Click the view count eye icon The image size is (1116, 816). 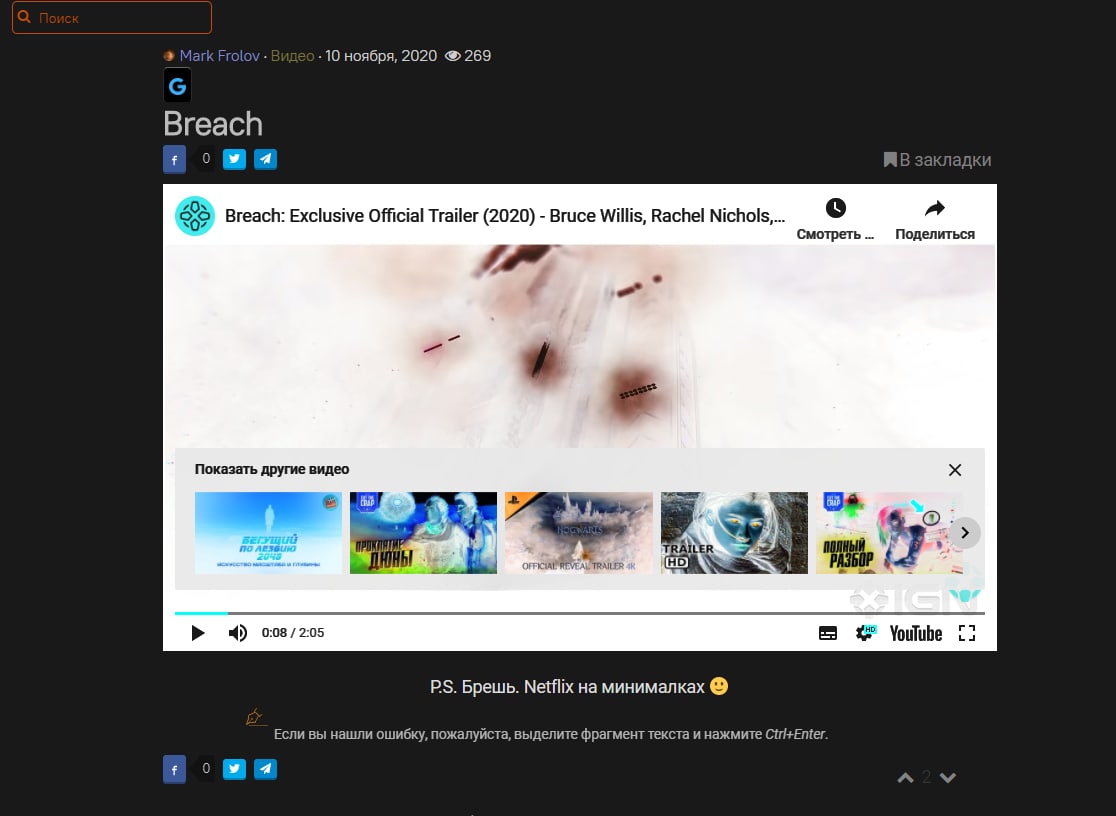pyautogui.click(x=453, y=56)
